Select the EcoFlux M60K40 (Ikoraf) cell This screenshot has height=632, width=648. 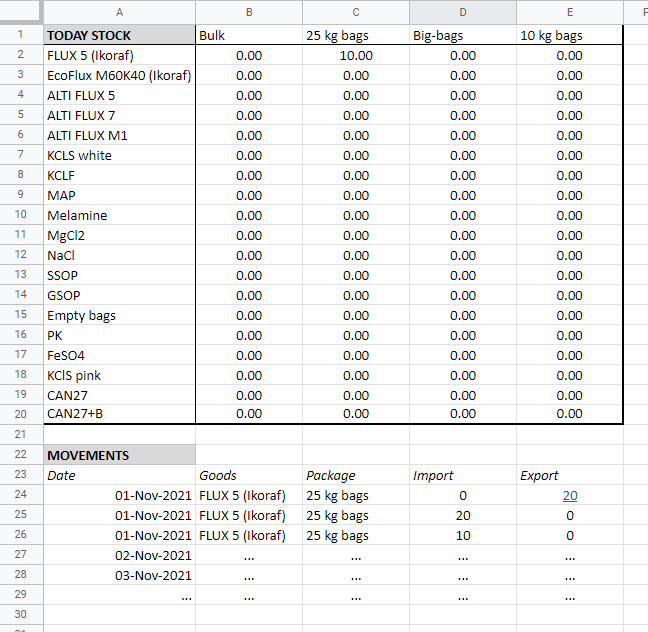pyautogui.click(x=119, y=75)
